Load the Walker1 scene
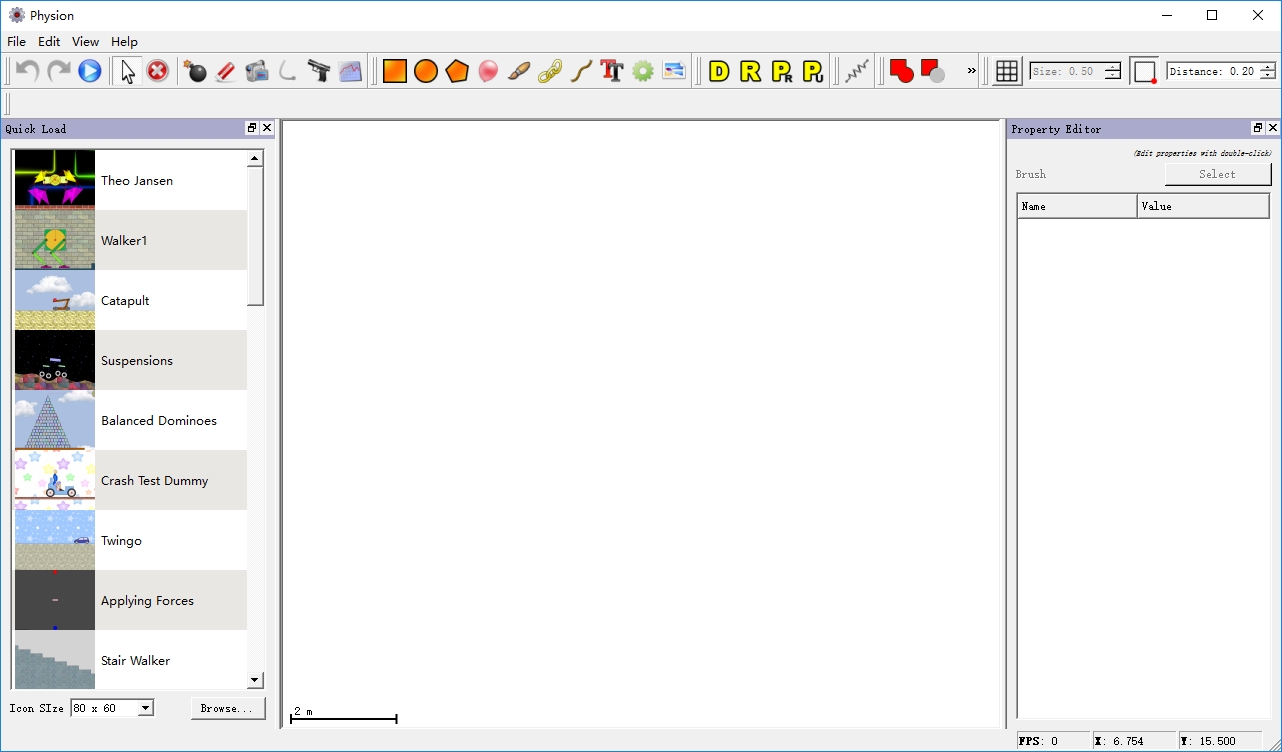1282x752 pixels. [130, 240]
